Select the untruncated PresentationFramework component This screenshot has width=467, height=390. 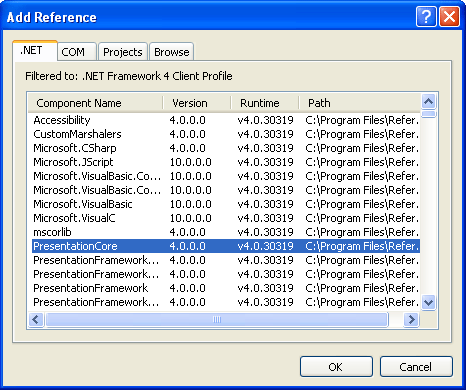(226, 288)
